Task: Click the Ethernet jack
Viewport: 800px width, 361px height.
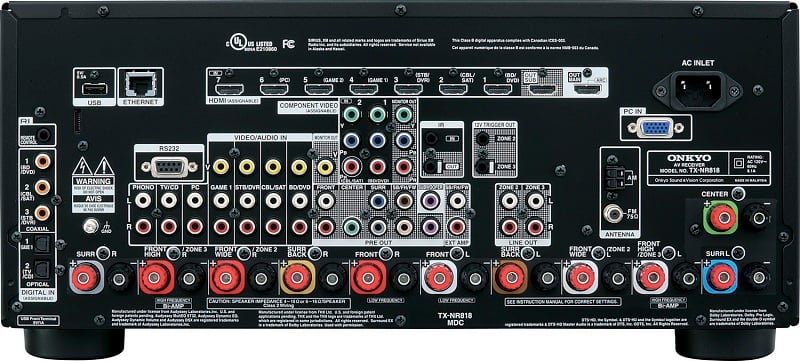Action: tap(141, 84)
